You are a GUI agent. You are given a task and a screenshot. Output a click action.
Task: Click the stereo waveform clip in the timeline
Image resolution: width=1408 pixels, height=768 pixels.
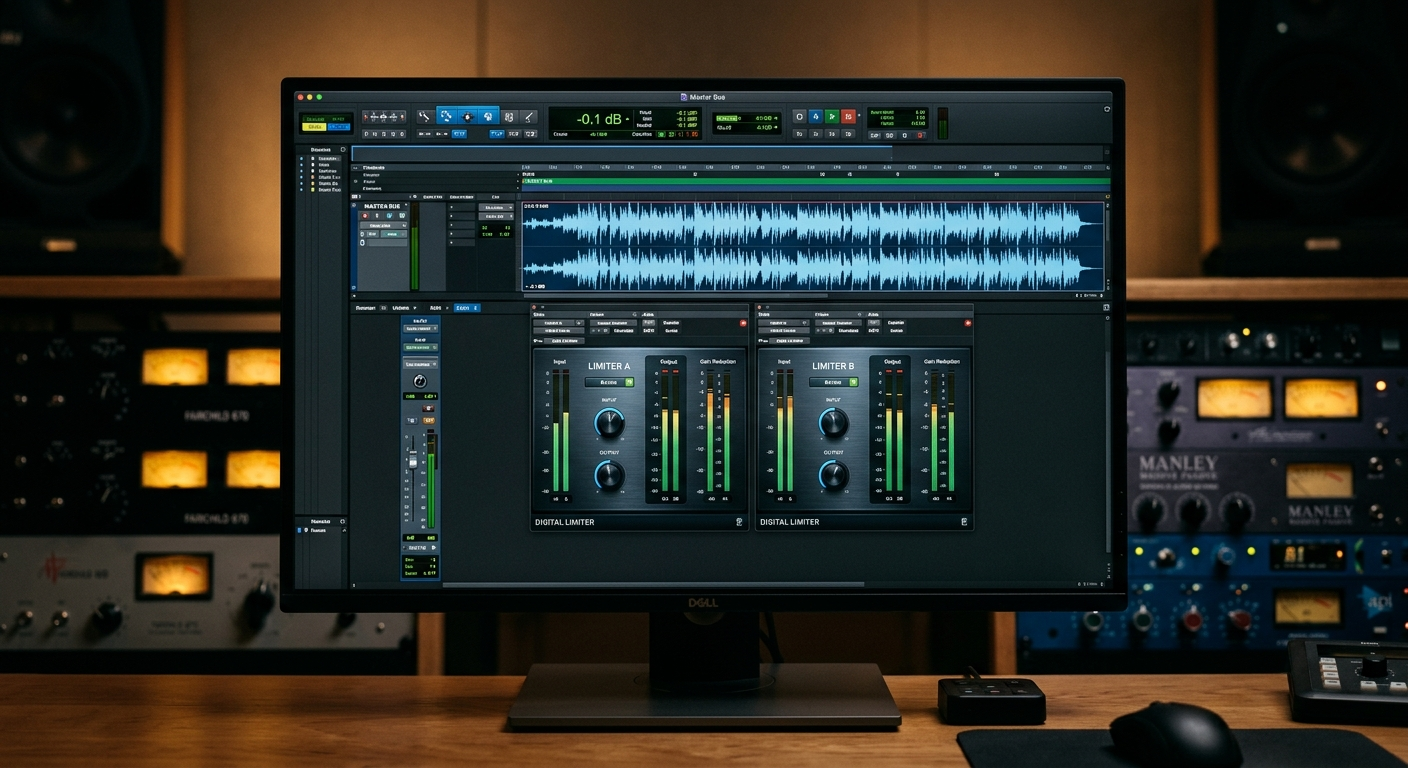[x=813, y=246]
